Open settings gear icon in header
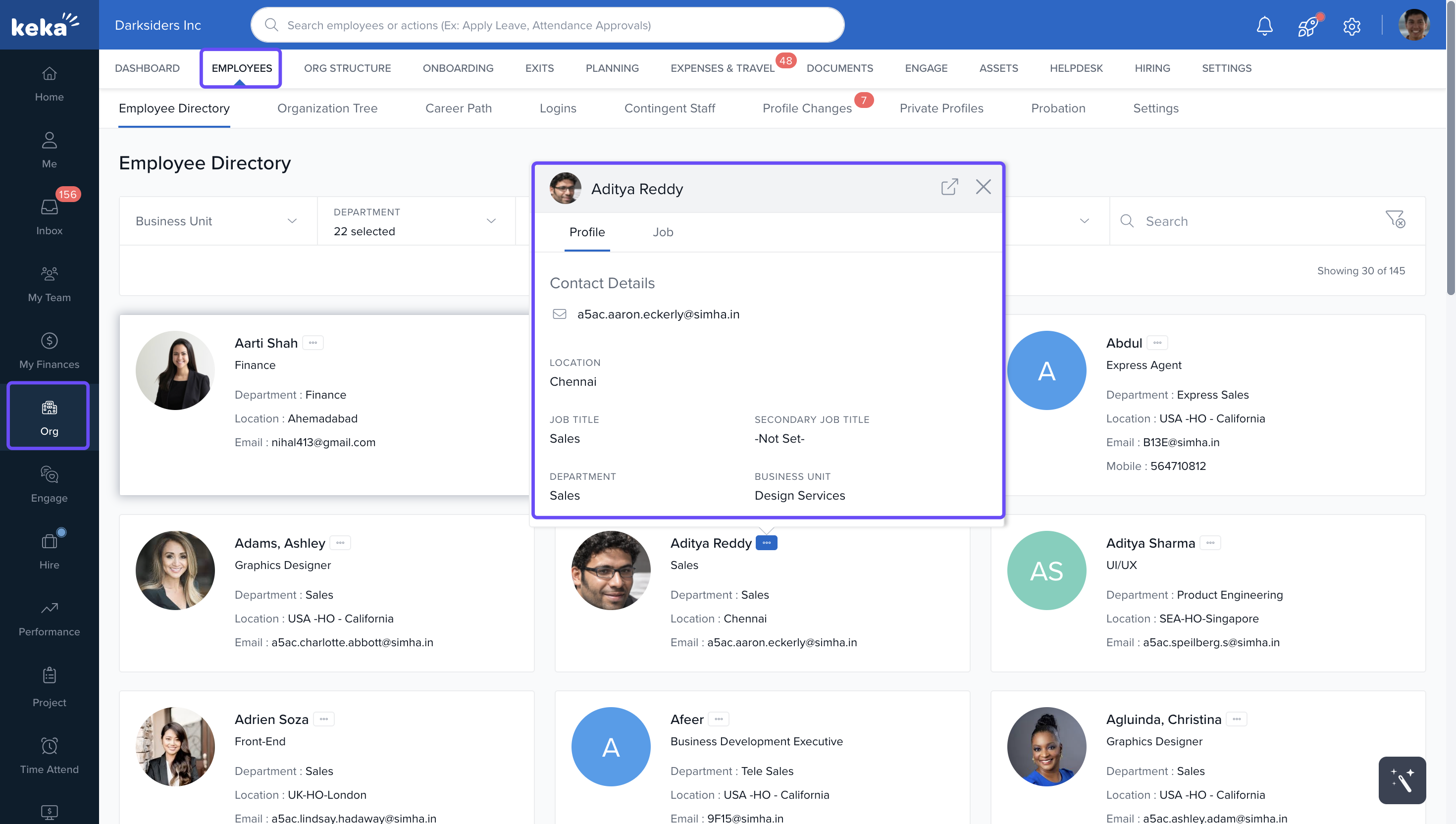The image size is (1456, 824). [x=1352, y=26]
